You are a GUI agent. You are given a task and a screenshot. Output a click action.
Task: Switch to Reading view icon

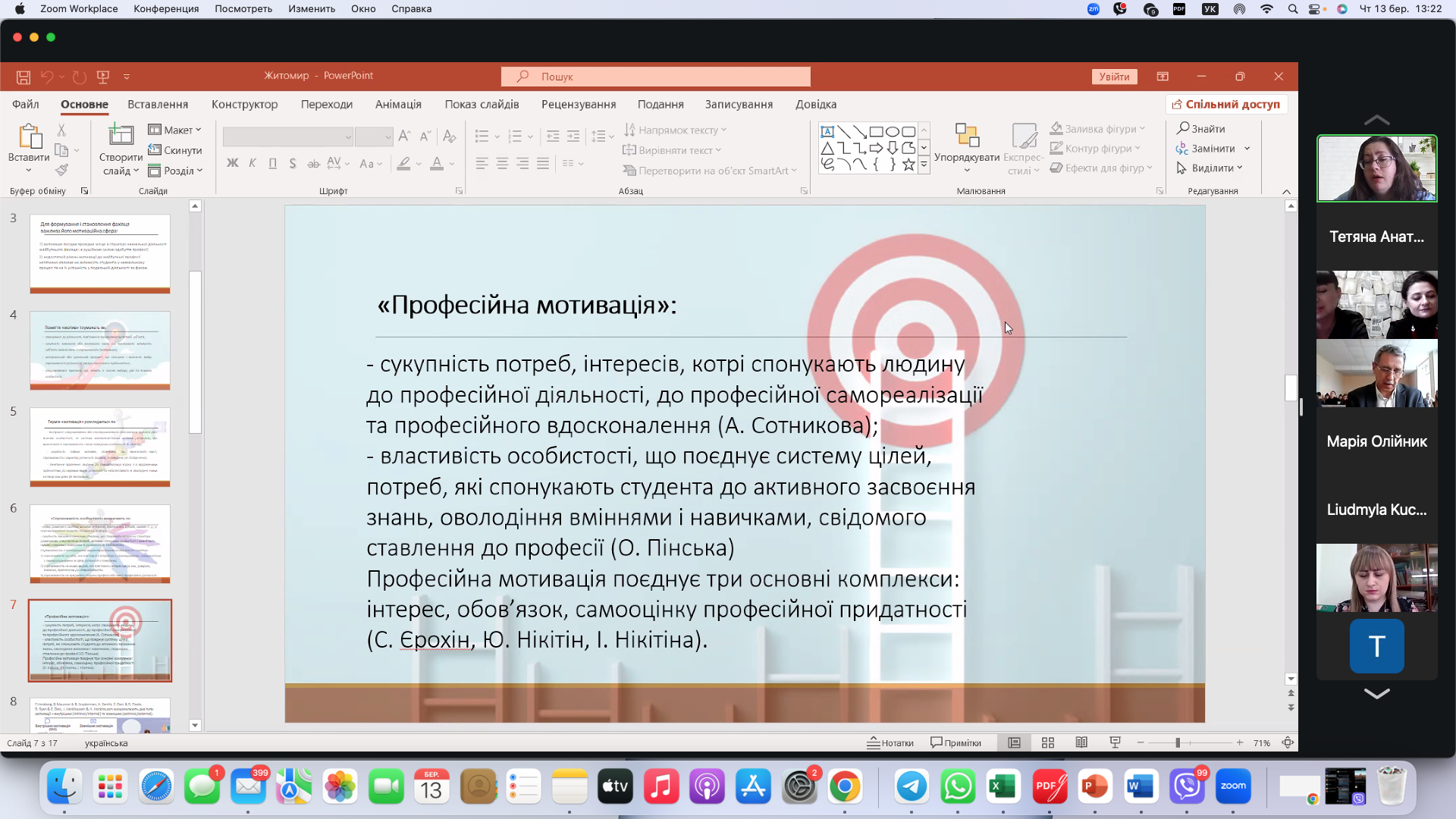(x=1081, y=742)
